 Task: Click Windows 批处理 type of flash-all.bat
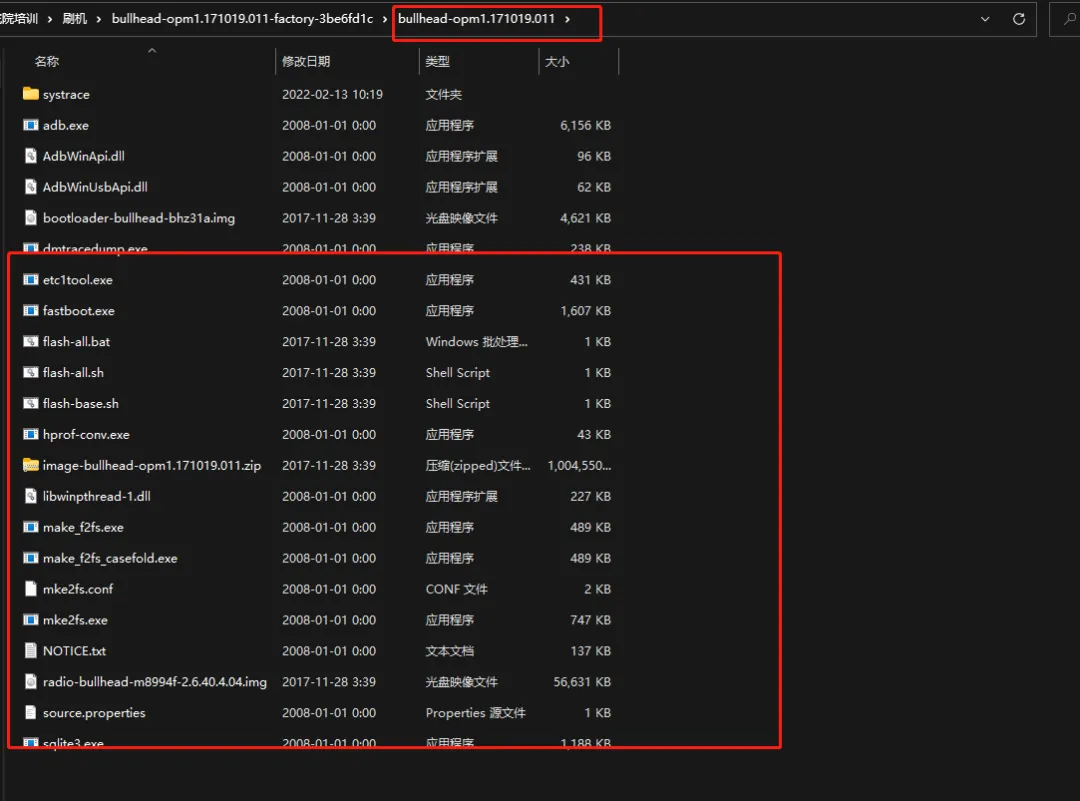click(x=476, y=342)
